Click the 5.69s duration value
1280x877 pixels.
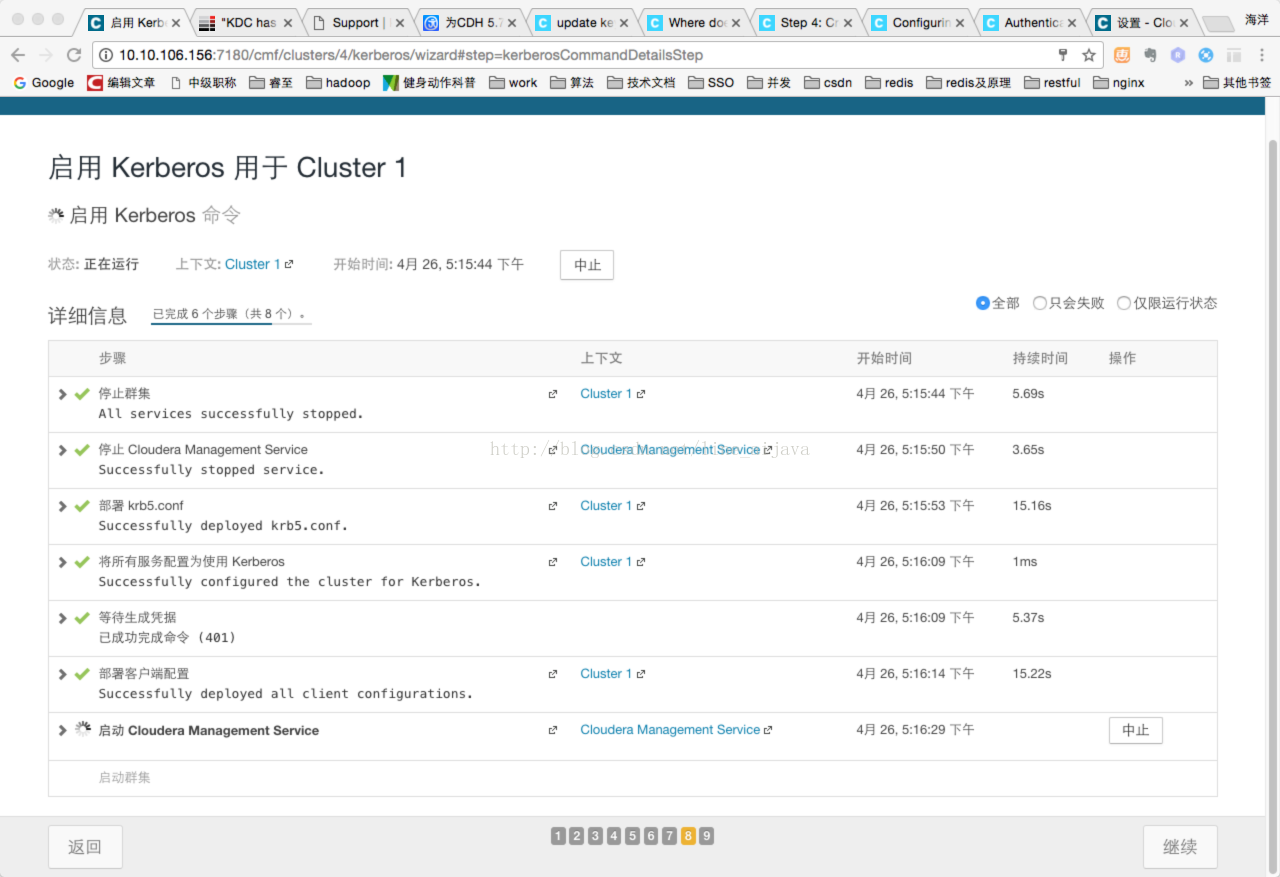[1028, 394]
